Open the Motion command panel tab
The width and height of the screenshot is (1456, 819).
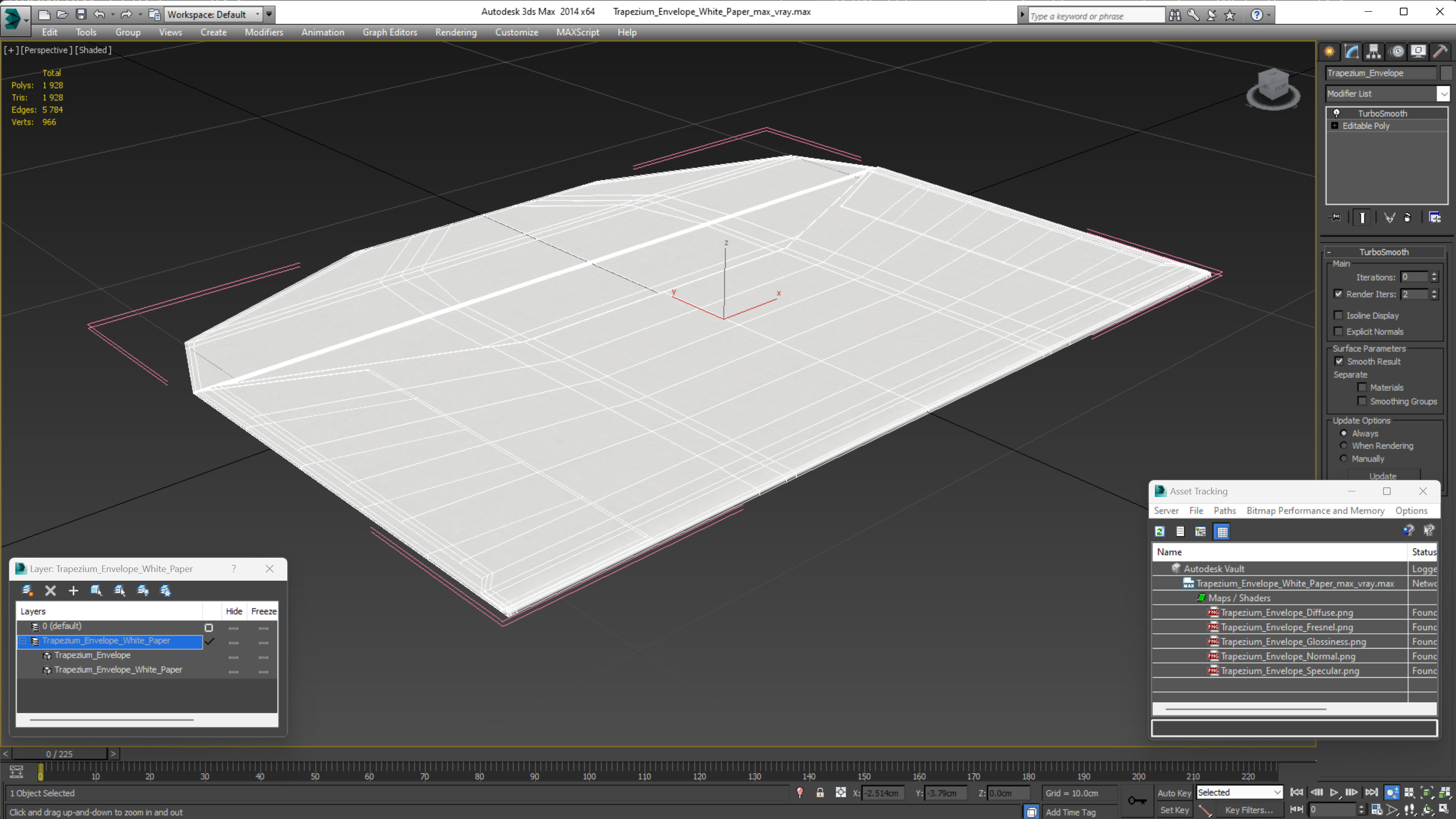point(1397,52)
